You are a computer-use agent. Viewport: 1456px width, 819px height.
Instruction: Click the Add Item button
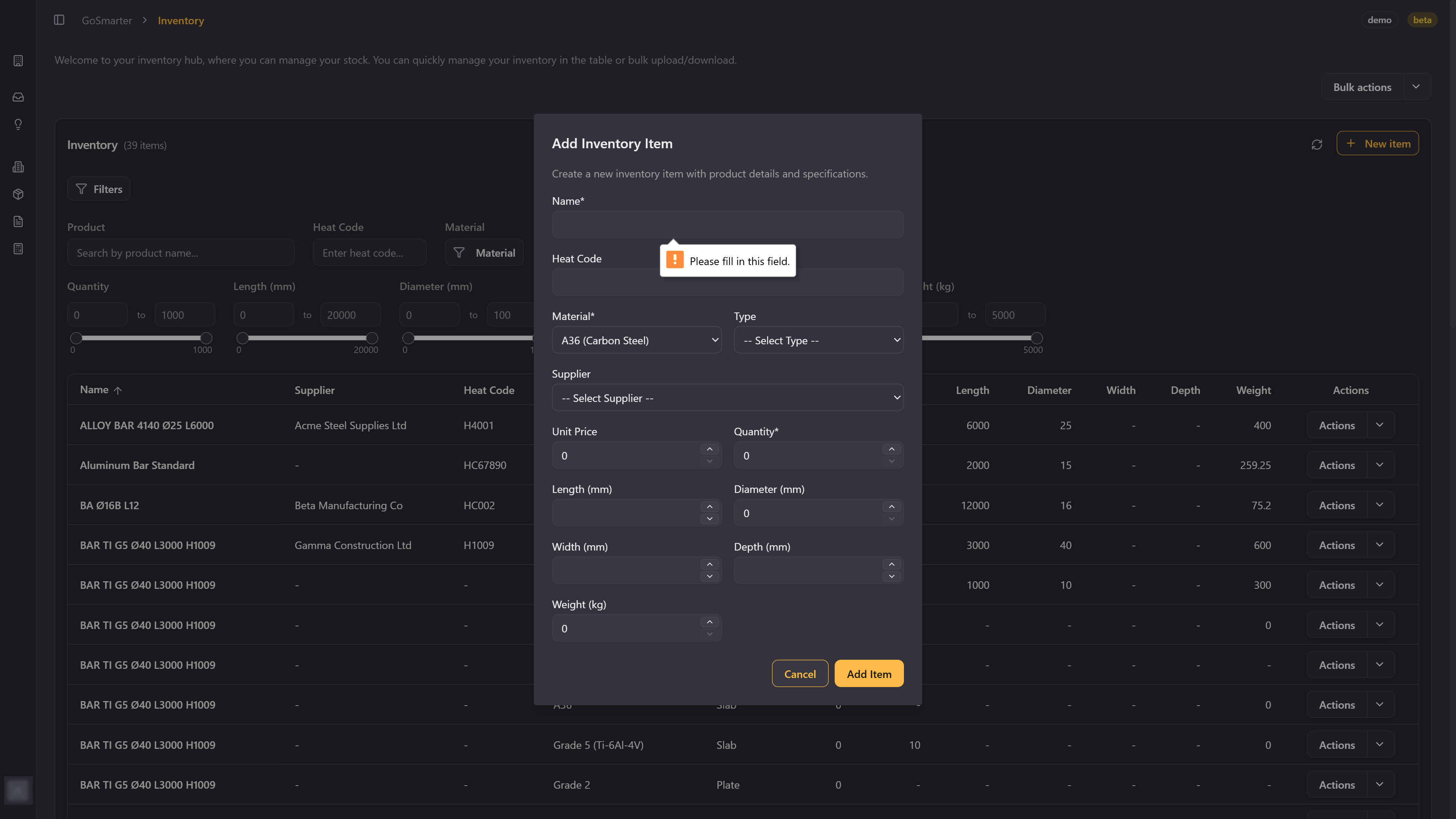coord(868,674)
